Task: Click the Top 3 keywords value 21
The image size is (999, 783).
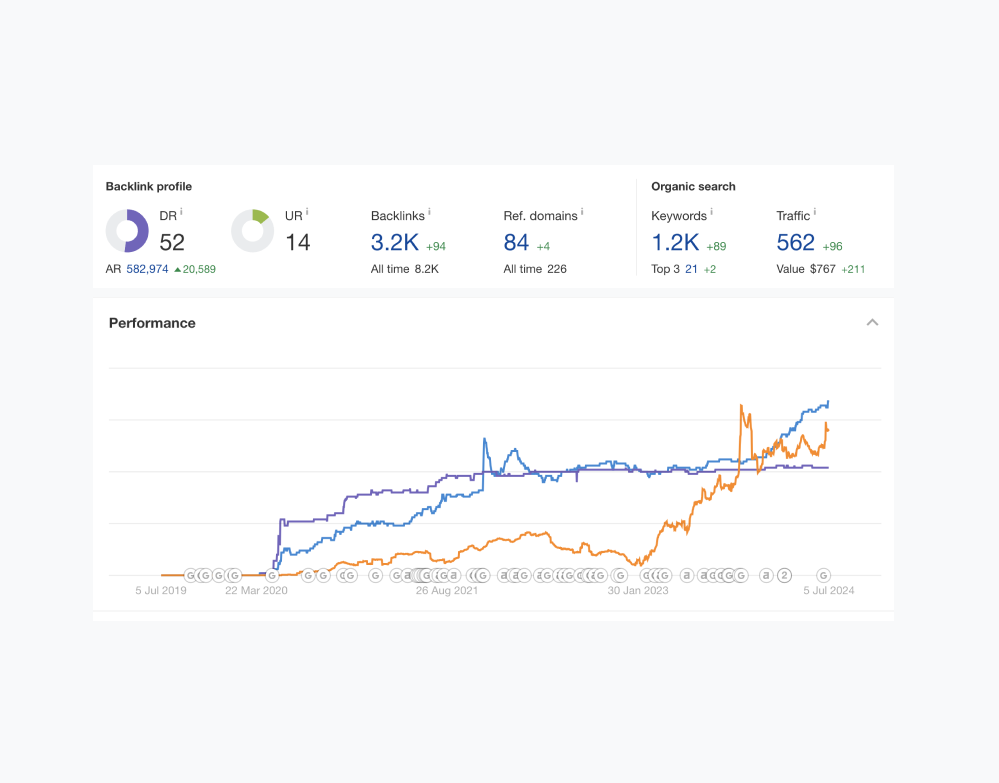Action: [x=691, y=269]
